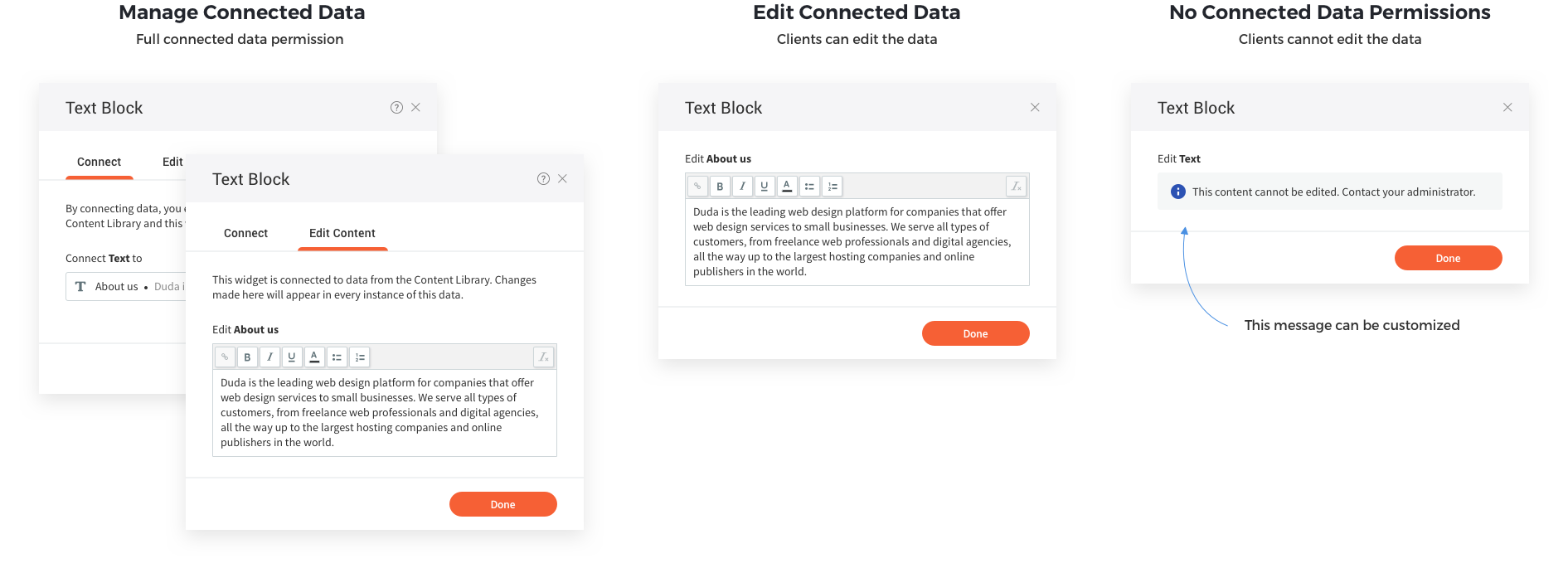
Task: Toggle bold in the Edit Content tab toolbar
Action: click(247, 357)
